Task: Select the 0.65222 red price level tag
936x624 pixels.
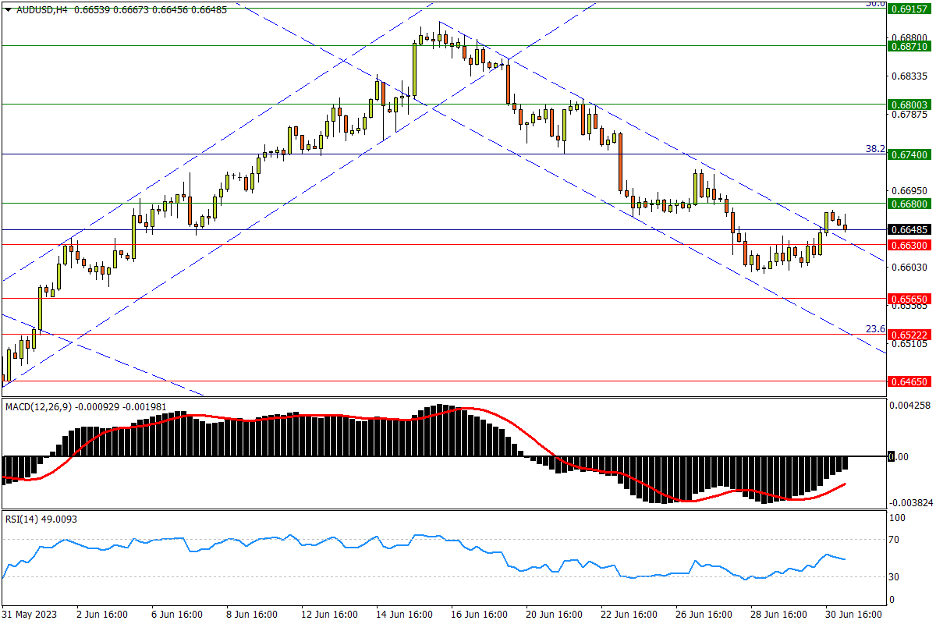Action: 909,335
